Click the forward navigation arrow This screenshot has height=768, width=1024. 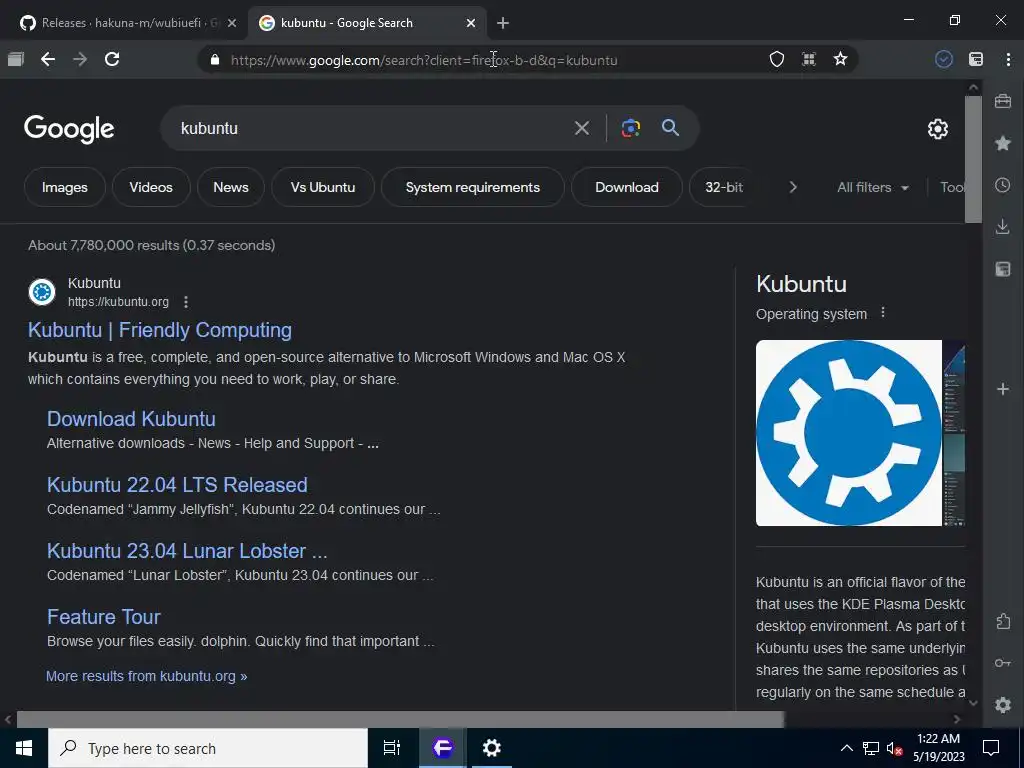[x=80, y=59]
